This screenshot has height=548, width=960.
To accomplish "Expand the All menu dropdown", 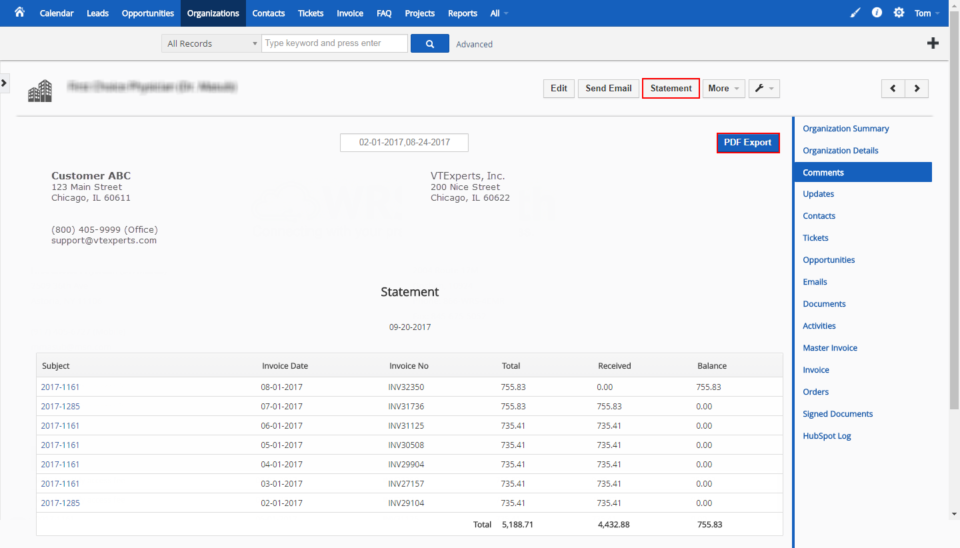I will [x=499, y=13].
